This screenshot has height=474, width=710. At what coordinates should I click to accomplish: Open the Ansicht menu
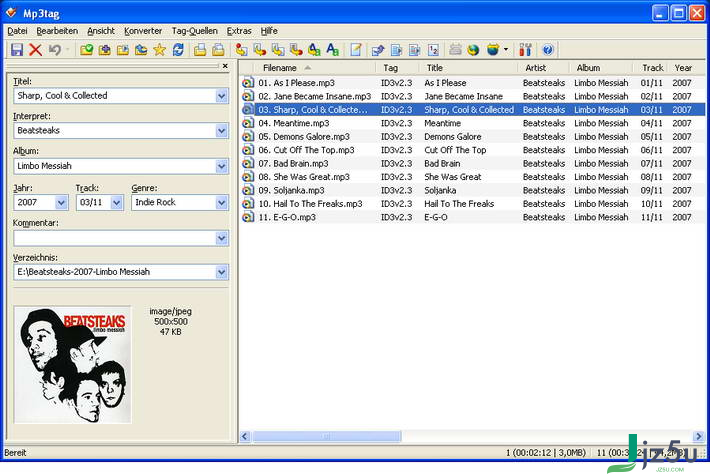pyautogui.click(x=101, y=31)
